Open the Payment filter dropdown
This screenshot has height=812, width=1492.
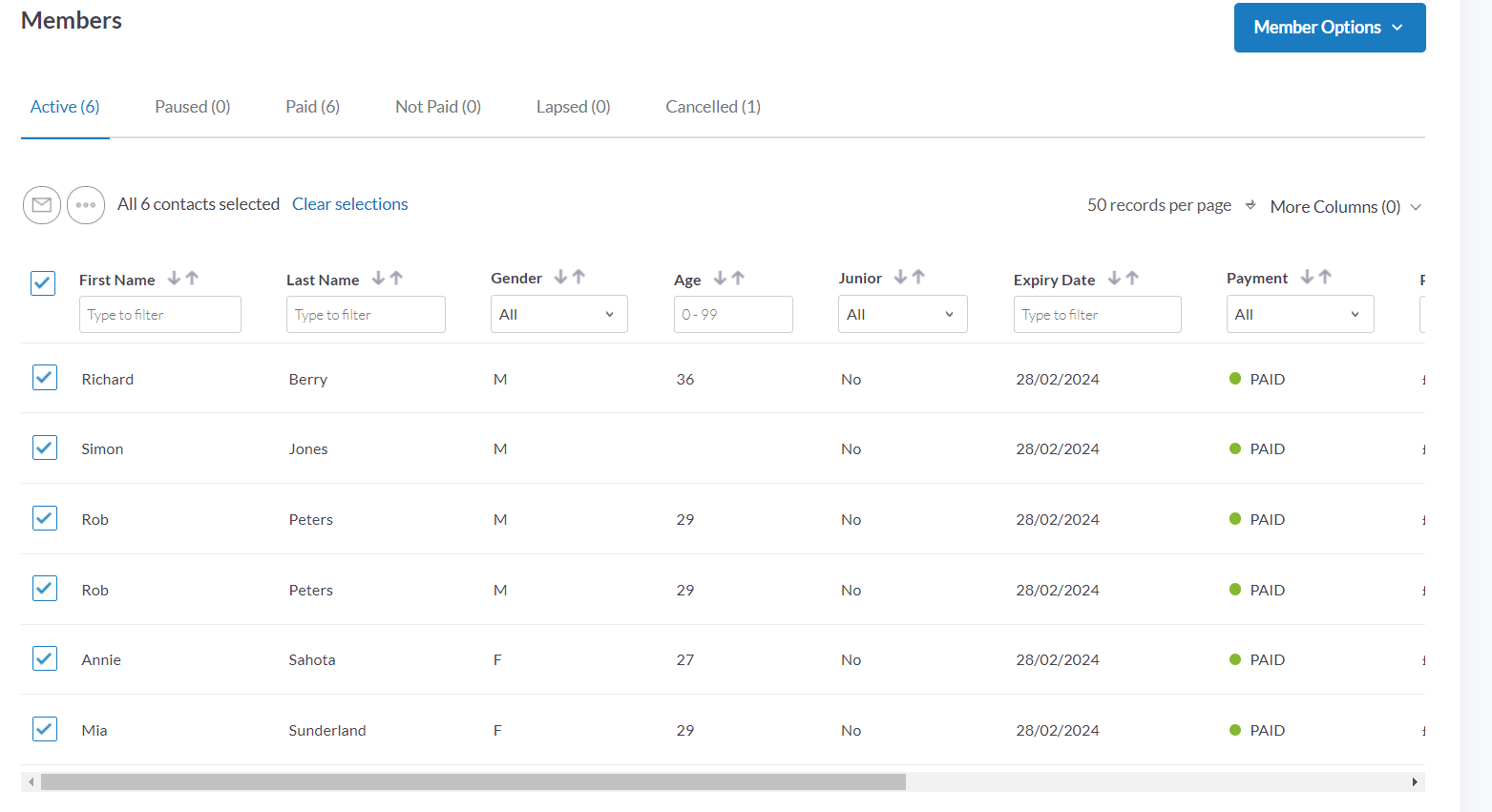(x=1300, y=314)
